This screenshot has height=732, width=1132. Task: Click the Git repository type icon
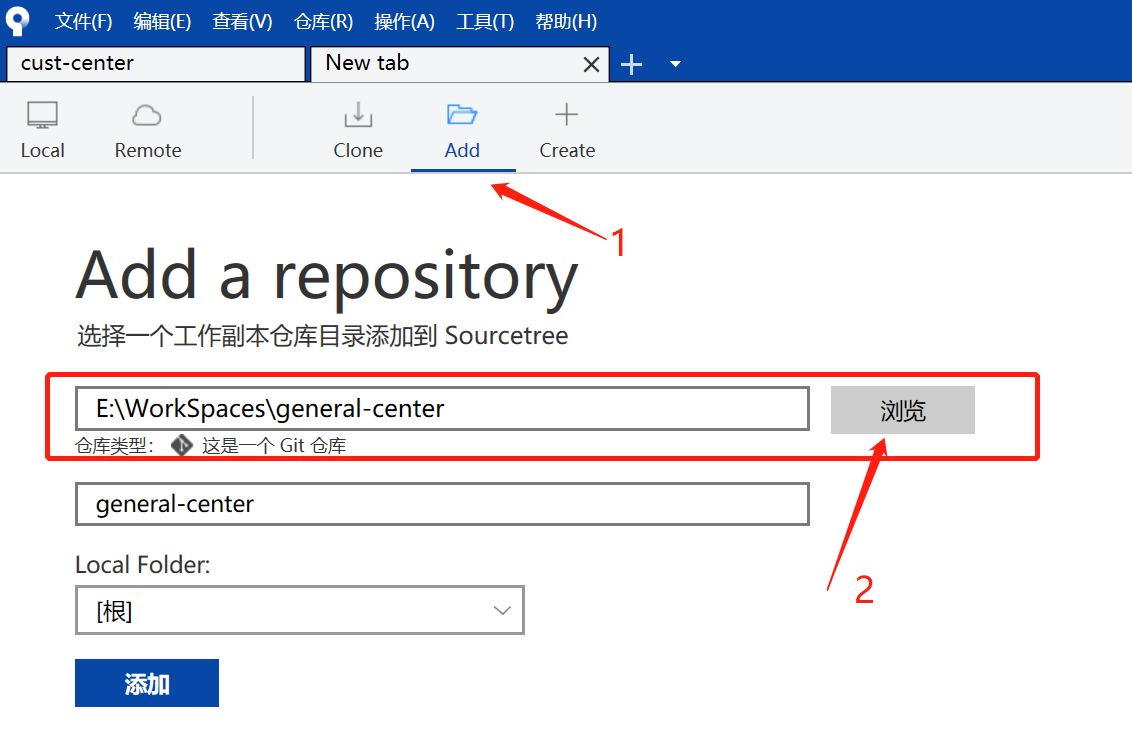pos(181,445)
